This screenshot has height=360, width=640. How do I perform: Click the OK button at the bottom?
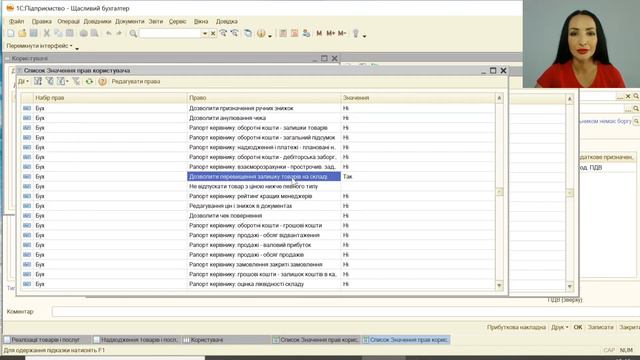click(x=578, y=327)
